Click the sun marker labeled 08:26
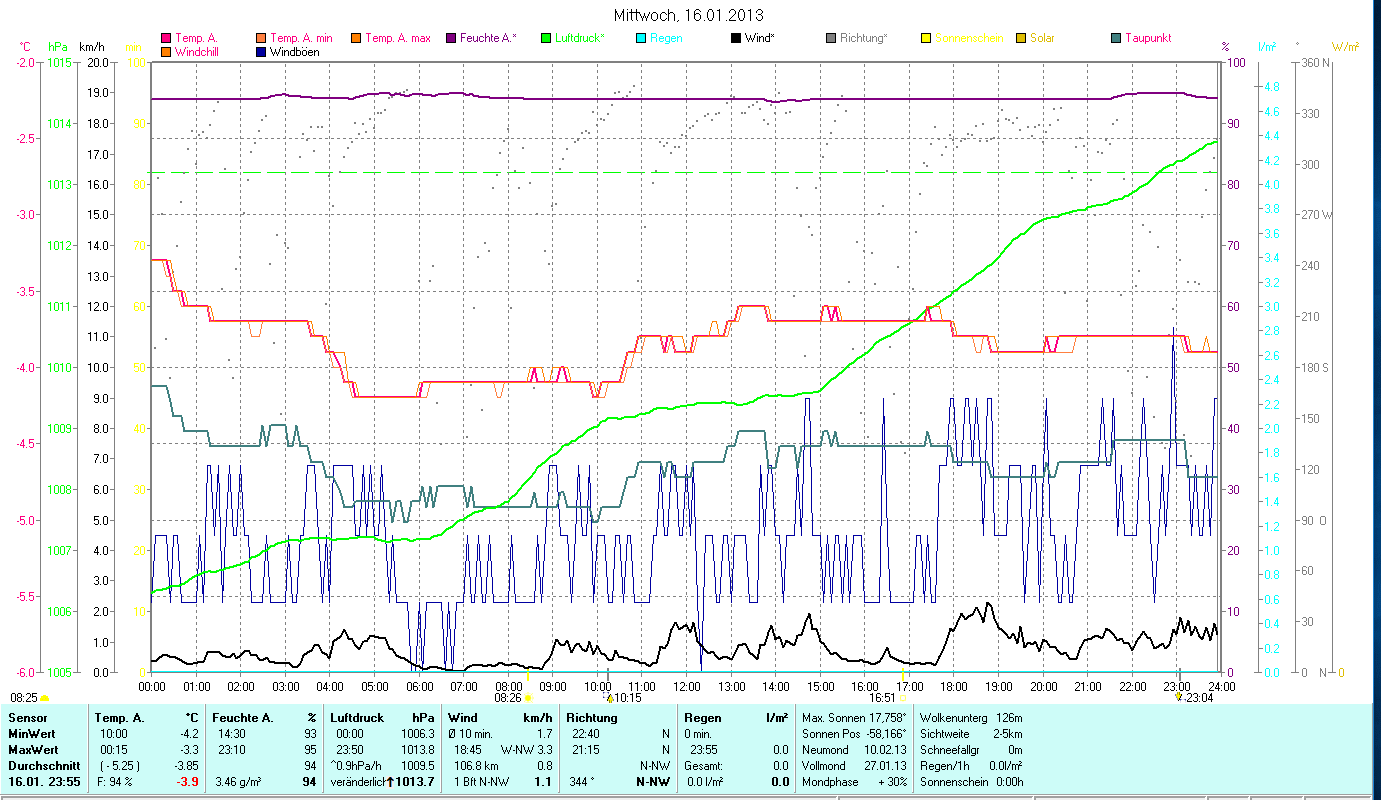The width and height of the screenshot is (1381, 800). pyautogui.click(x=528, y=698)
